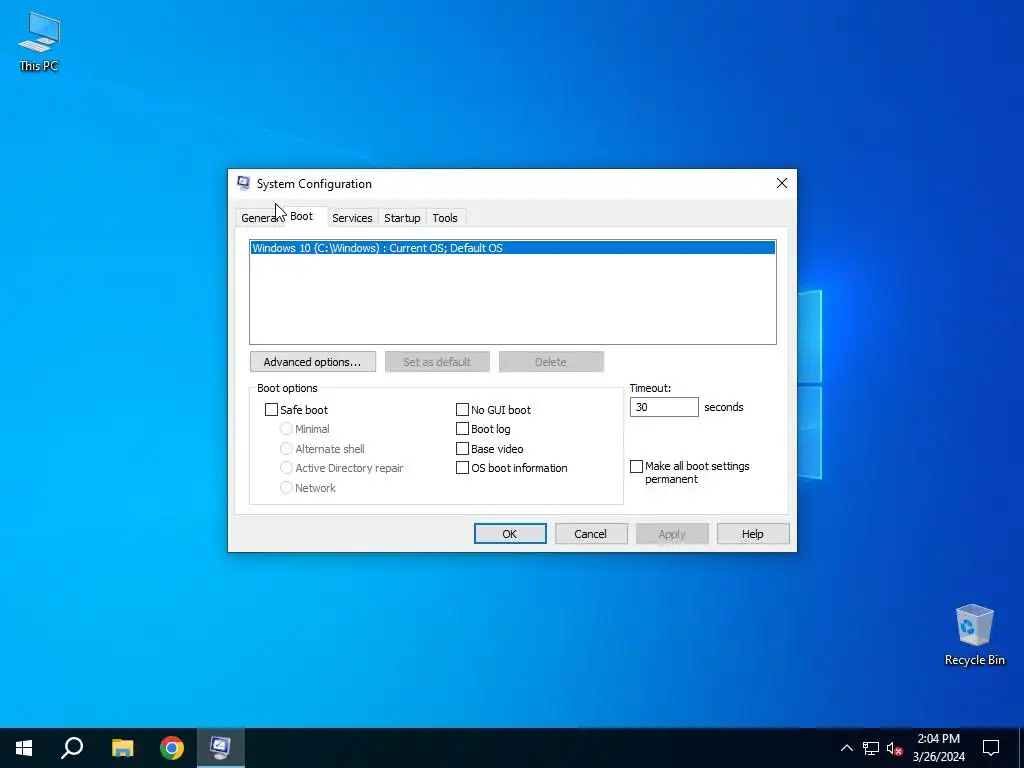Click System Configuration taskbar icon
Viewport: 1024px width, 768px height.
click(220, 748)
